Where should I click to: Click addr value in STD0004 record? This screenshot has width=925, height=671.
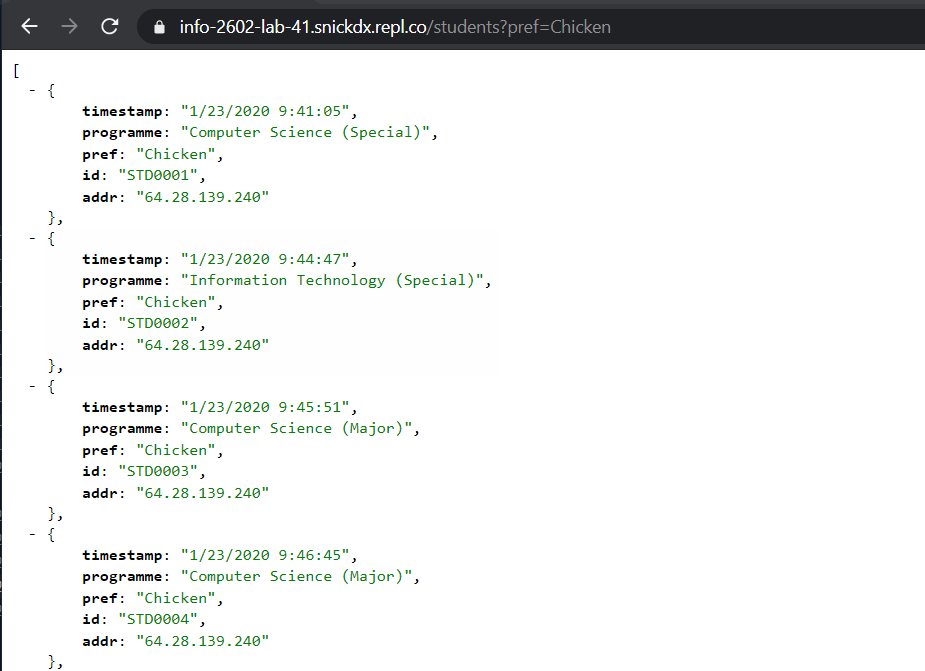point(202,641)
